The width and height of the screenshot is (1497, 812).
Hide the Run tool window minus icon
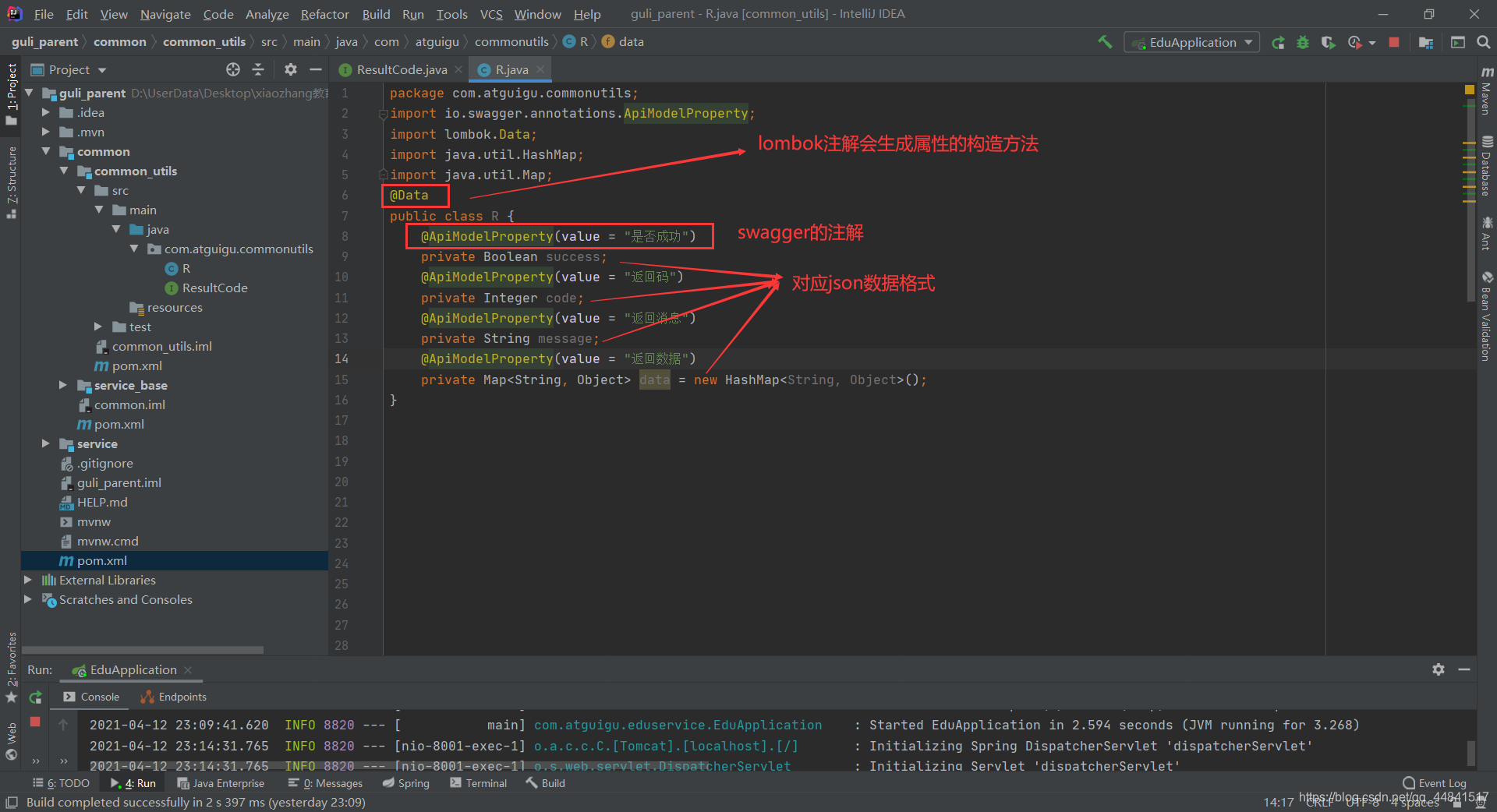click(x=1464, y=669)
